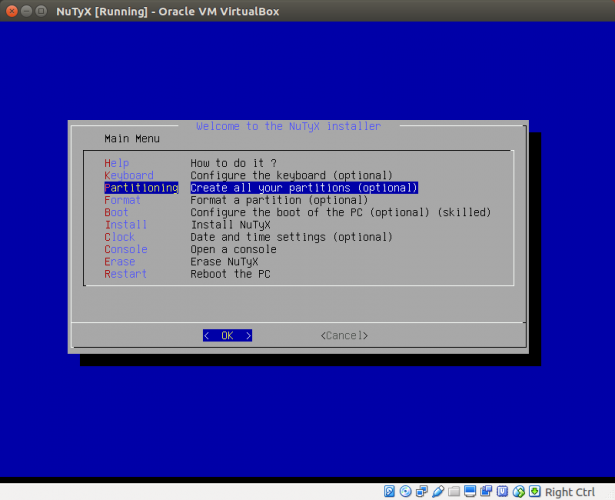Open the USB devices status icon
Screen dimensions: 615x500
(x=438, y=491)
